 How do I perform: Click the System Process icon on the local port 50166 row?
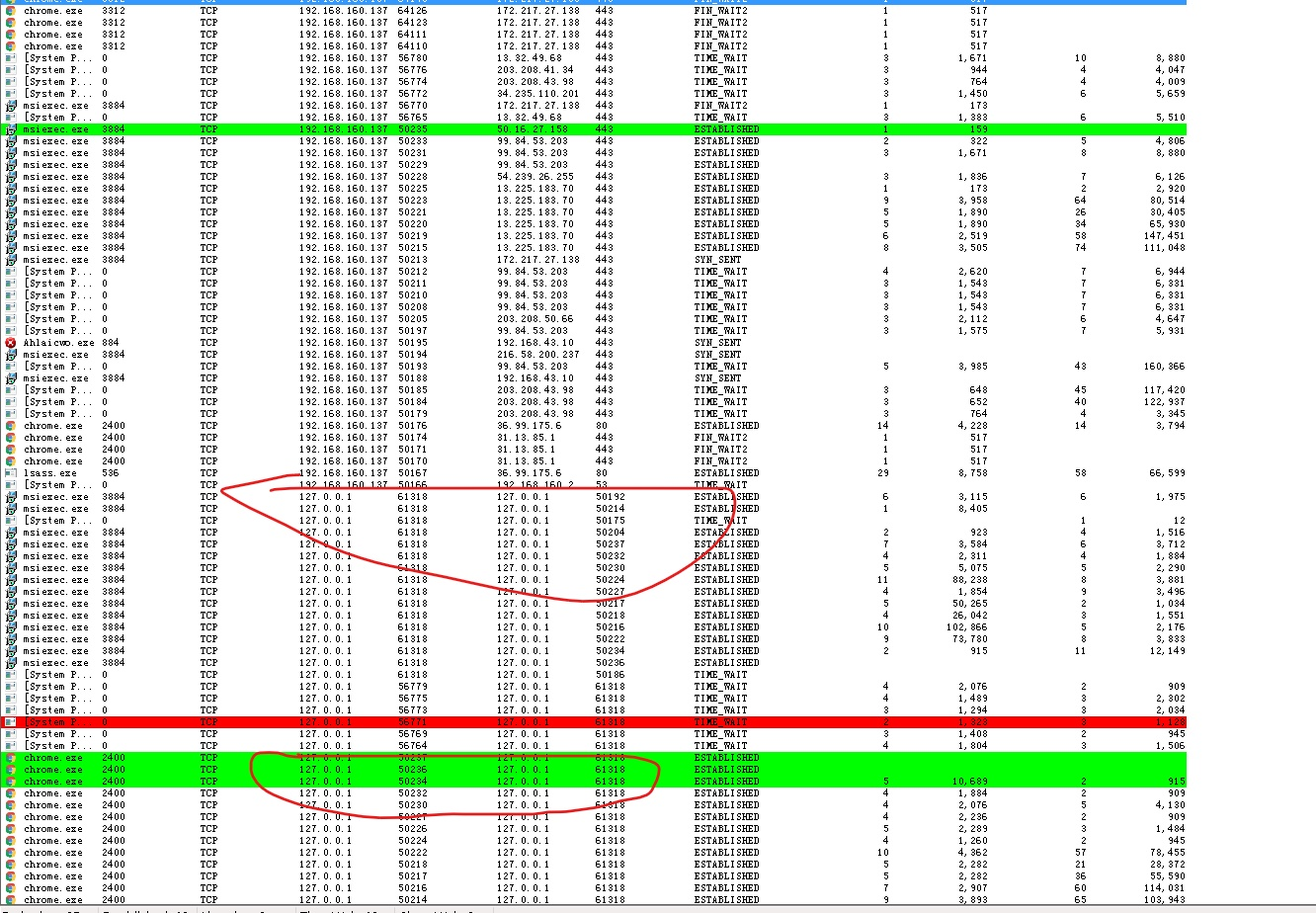11,484
